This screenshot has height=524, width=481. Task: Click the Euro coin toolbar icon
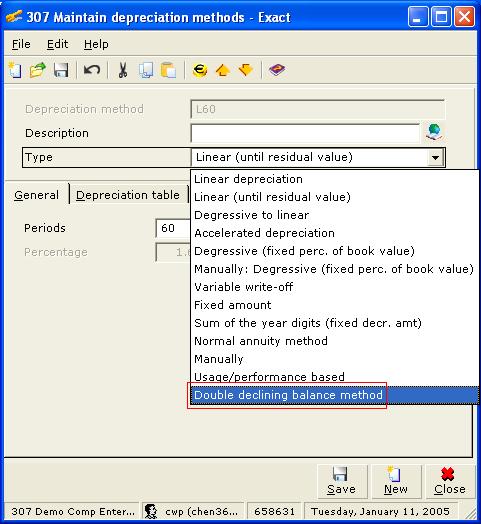(x=200, y=70)
